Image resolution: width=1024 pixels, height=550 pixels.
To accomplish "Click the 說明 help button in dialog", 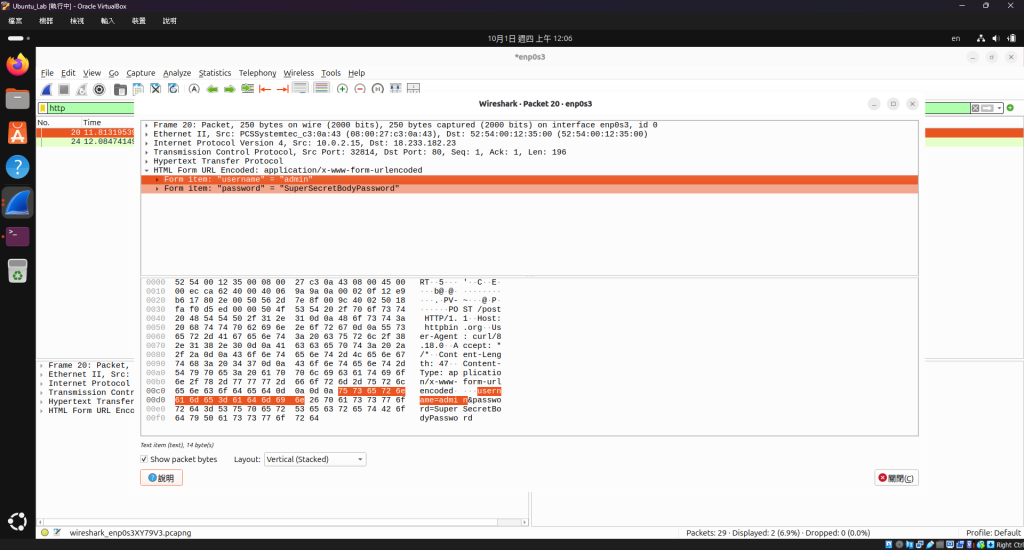I will (161, 478).
